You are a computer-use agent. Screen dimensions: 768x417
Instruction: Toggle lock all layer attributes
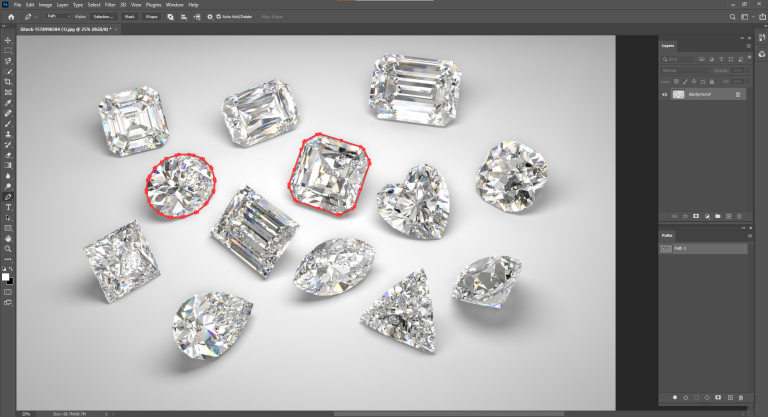[x=713, y=82]
